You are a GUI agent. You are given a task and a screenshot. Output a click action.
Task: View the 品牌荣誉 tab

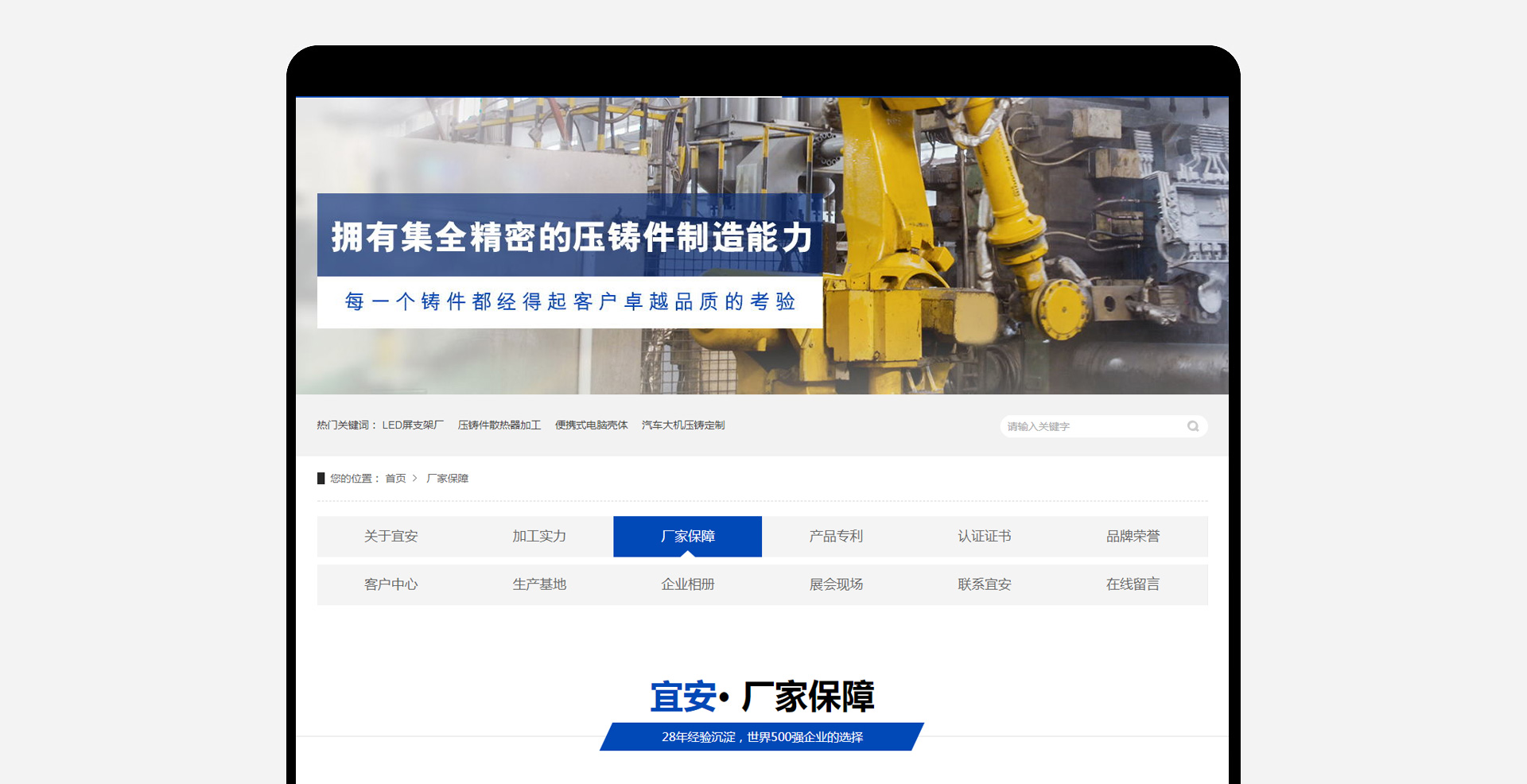coord(1133,537)
